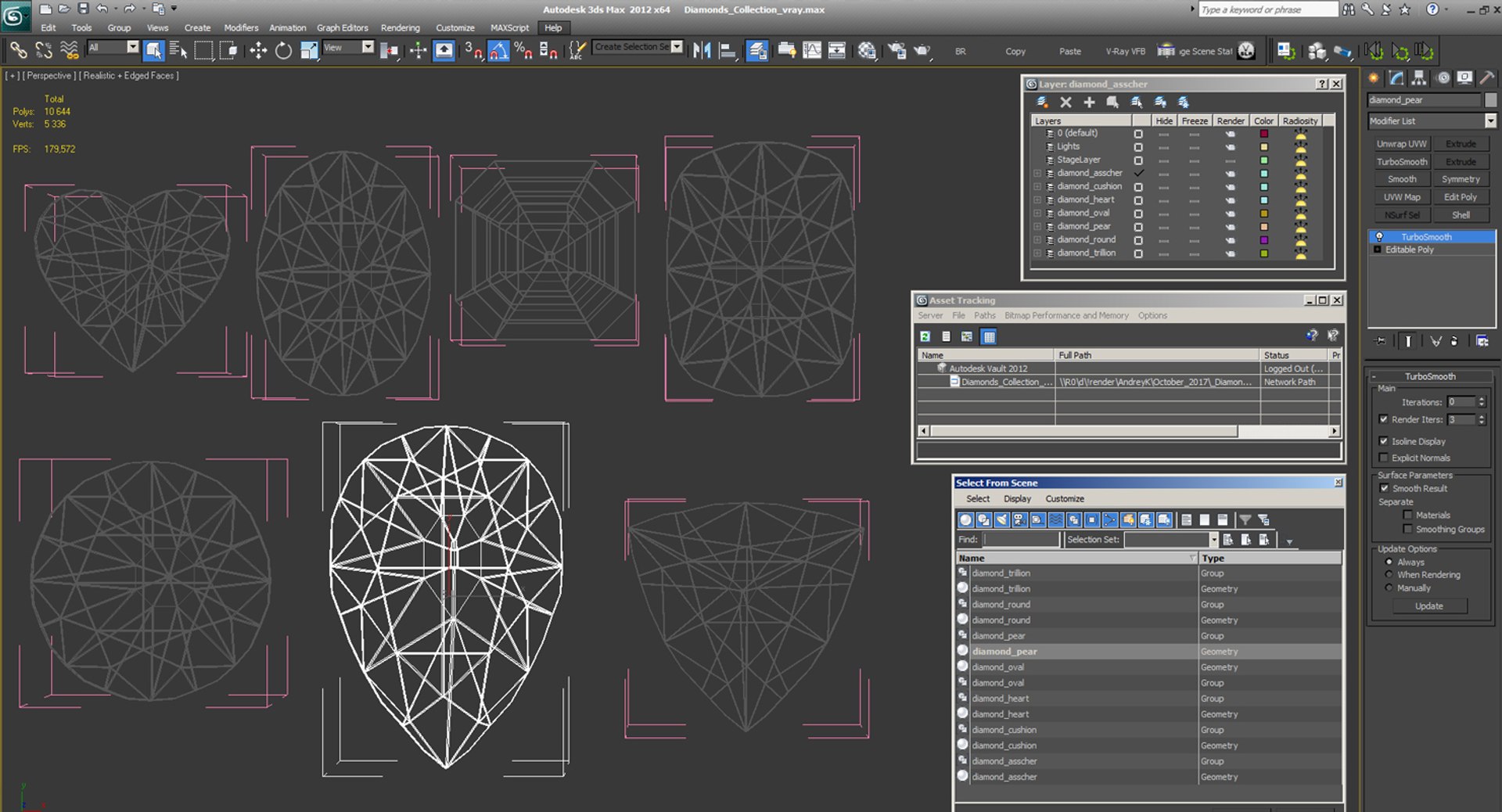Click Pin Stack icon under modifier stack
This screenshot has width=1502, height=812.
tap(1381, 341)
